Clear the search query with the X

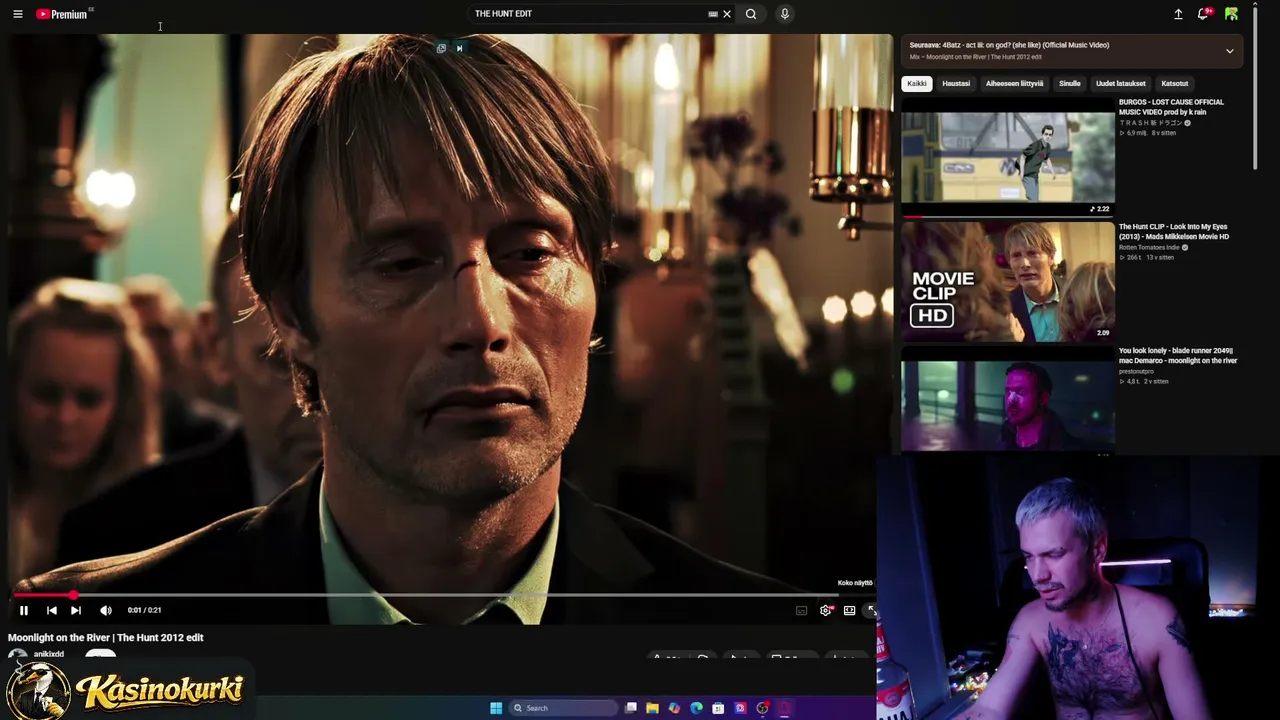727,14
